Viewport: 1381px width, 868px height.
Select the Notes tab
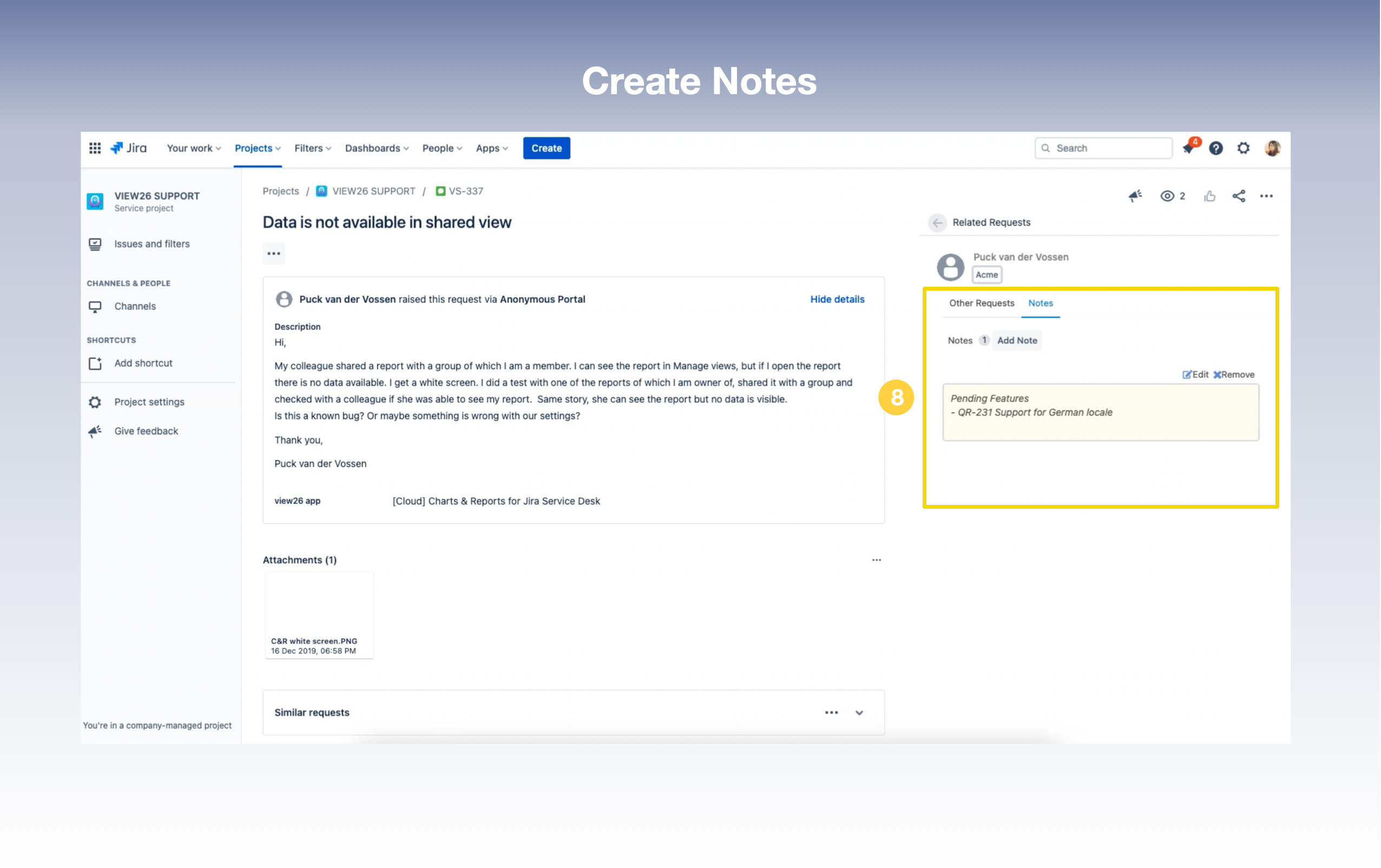(x=1040, y=303)
